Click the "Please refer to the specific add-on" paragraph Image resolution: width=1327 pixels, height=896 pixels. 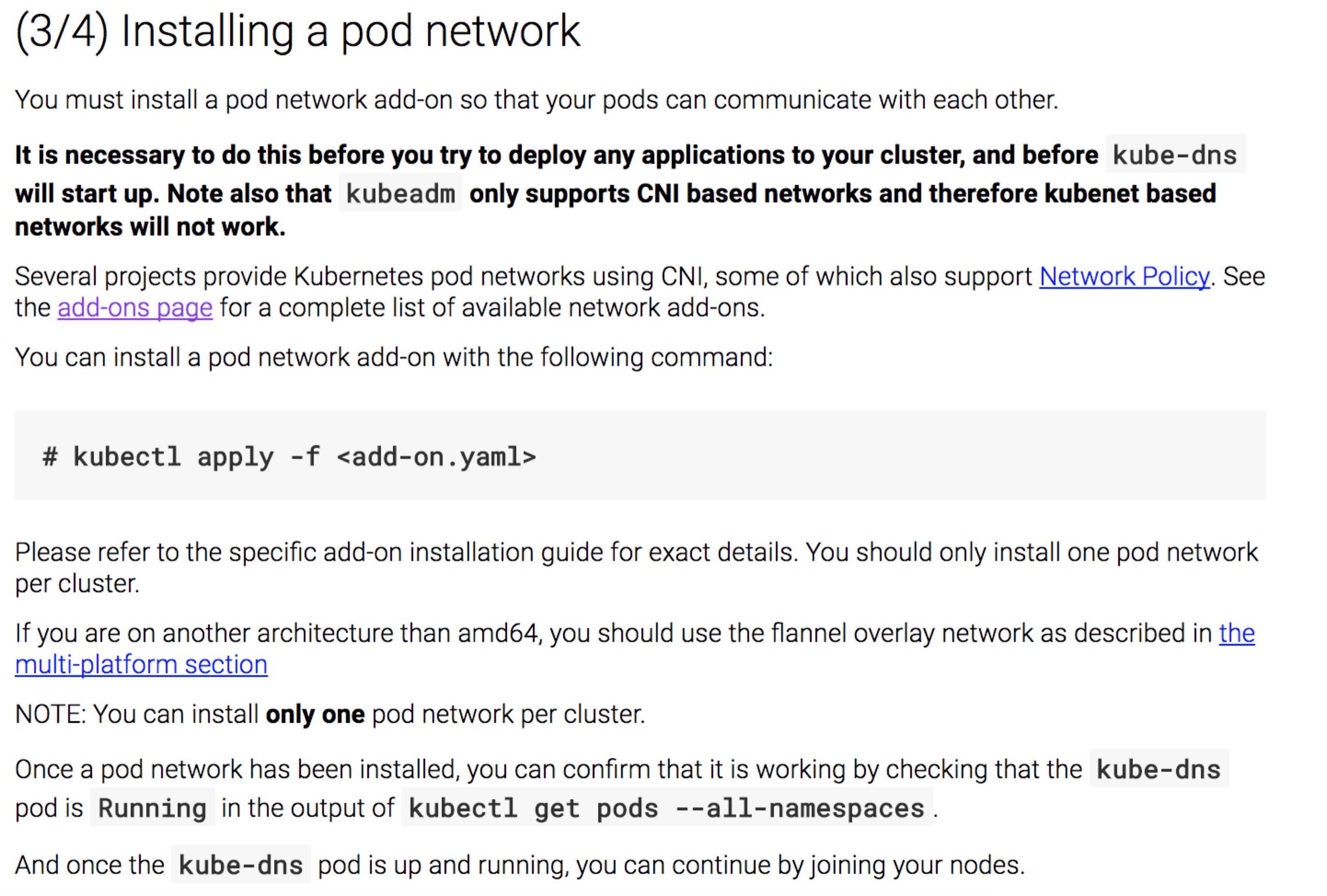click(400, 552)
